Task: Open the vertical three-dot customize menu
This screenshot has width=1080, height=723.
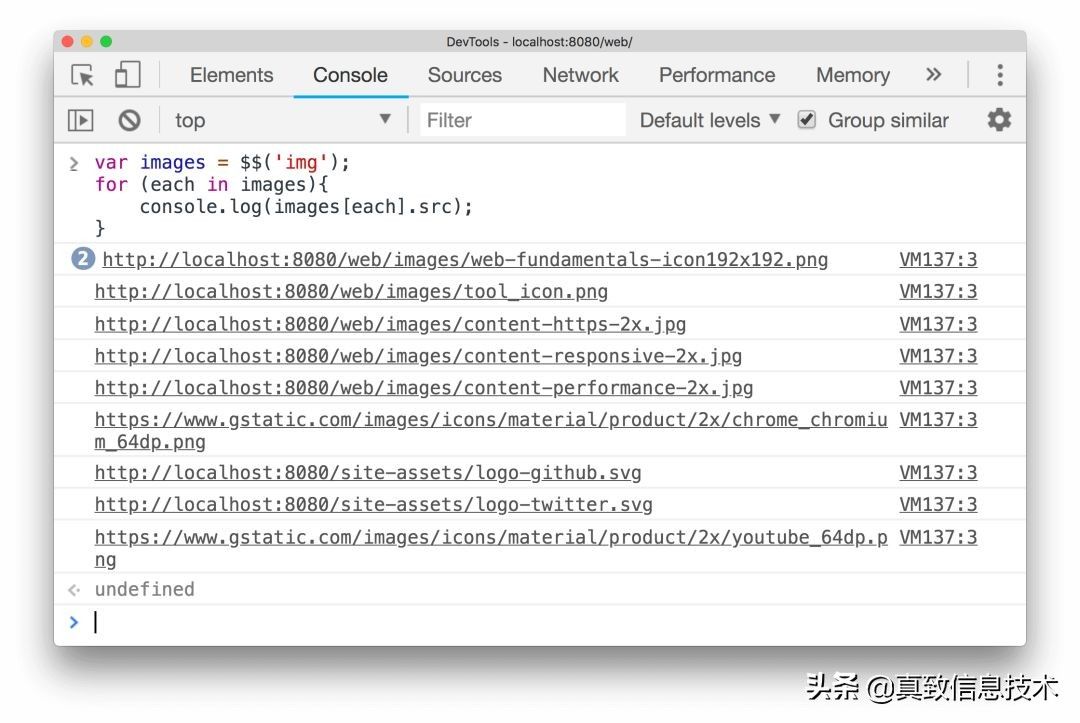Action: pyautogui.click(x=1000, y=74)
